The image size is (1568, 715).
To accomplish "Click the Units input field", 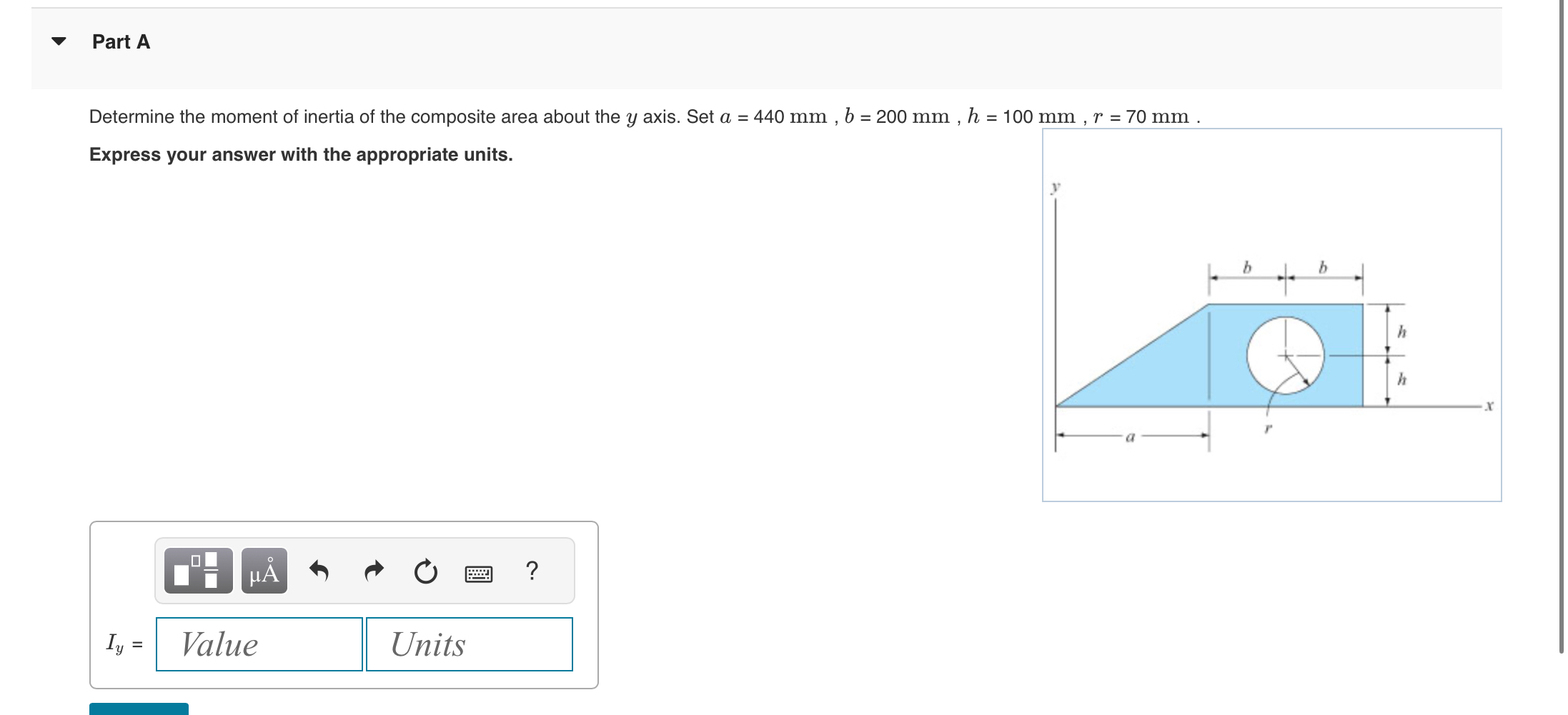I will [x=469, y=644].
